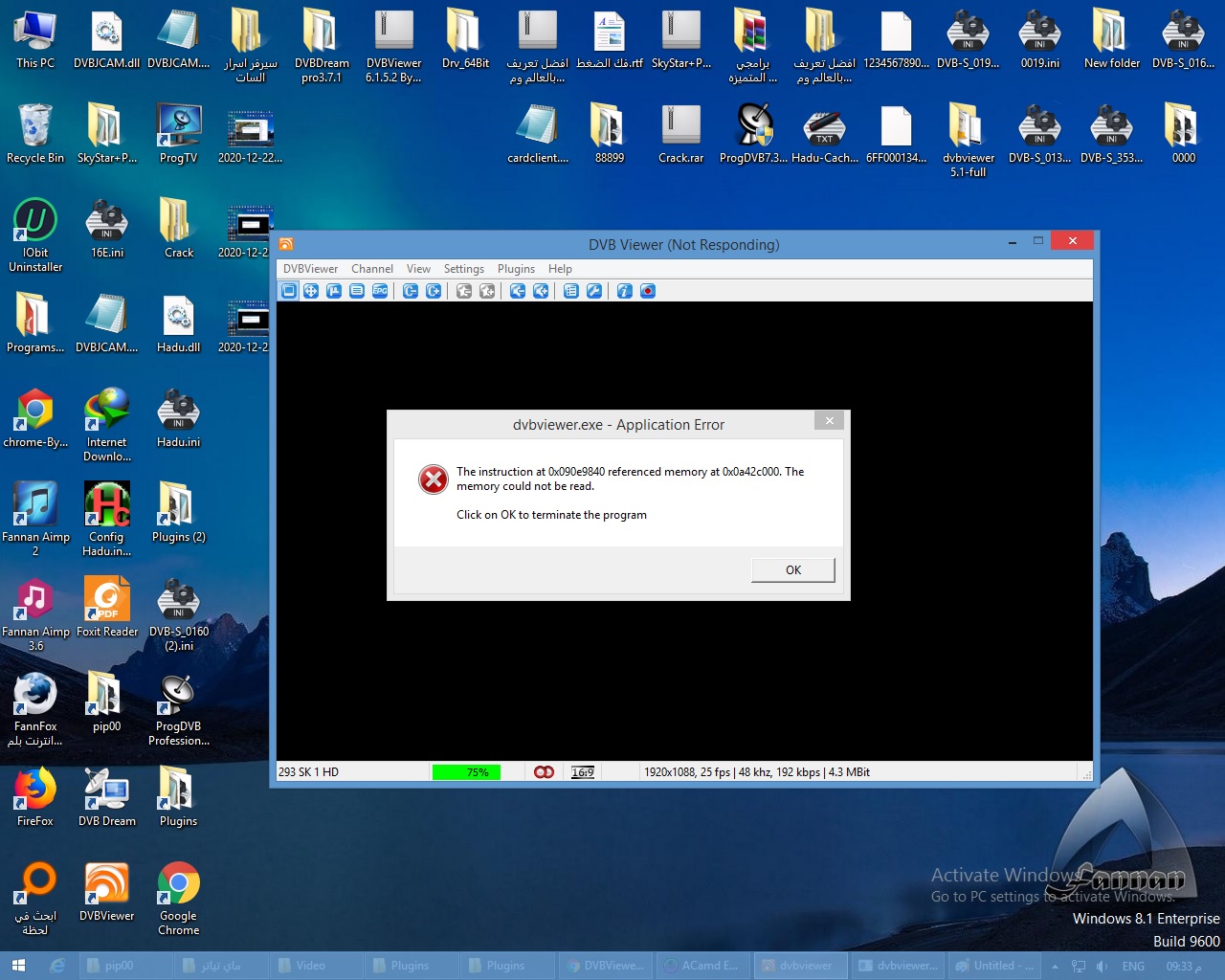Click the Volume down speaker icon
The width and height of the screenshot is (1225, 980).
(x=518, y=291)
